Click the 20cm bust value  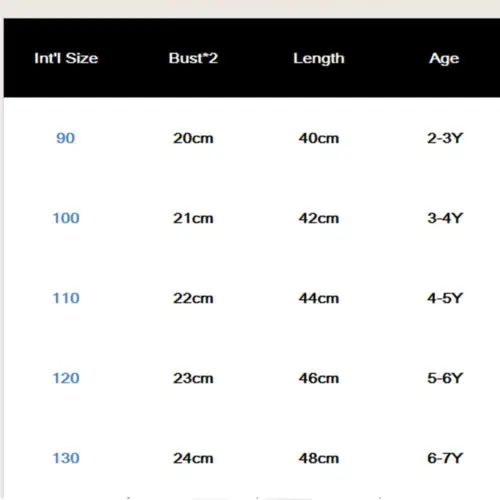point(193,138)
